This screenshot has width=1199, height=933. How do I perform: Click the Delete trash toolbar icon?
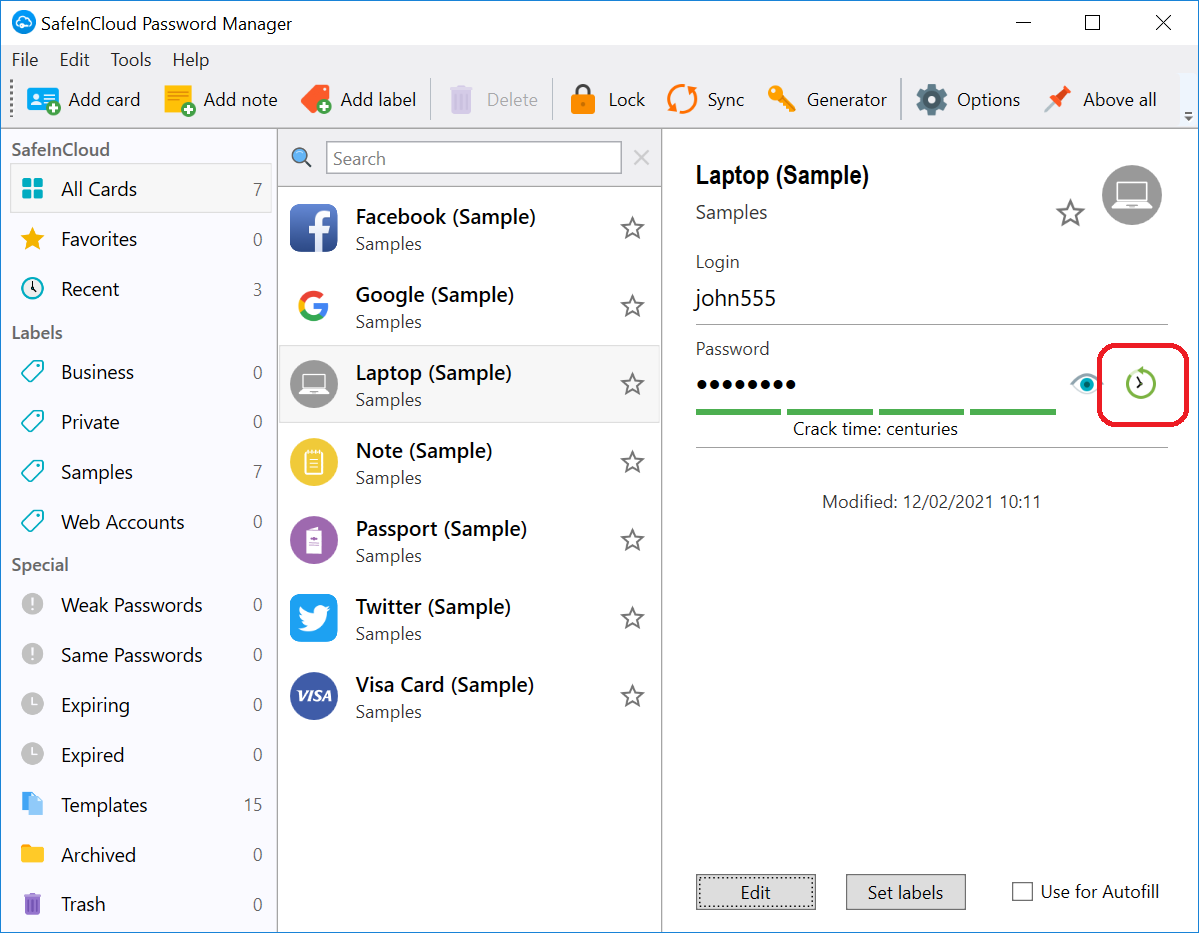461,100
